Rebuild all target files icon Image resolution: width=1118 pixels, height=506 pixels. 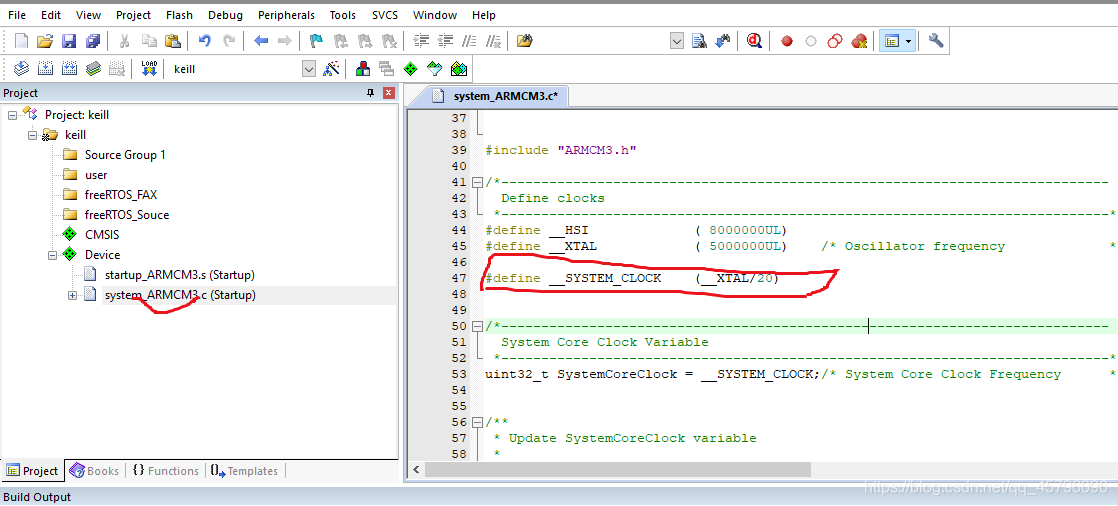pos(69,68)
